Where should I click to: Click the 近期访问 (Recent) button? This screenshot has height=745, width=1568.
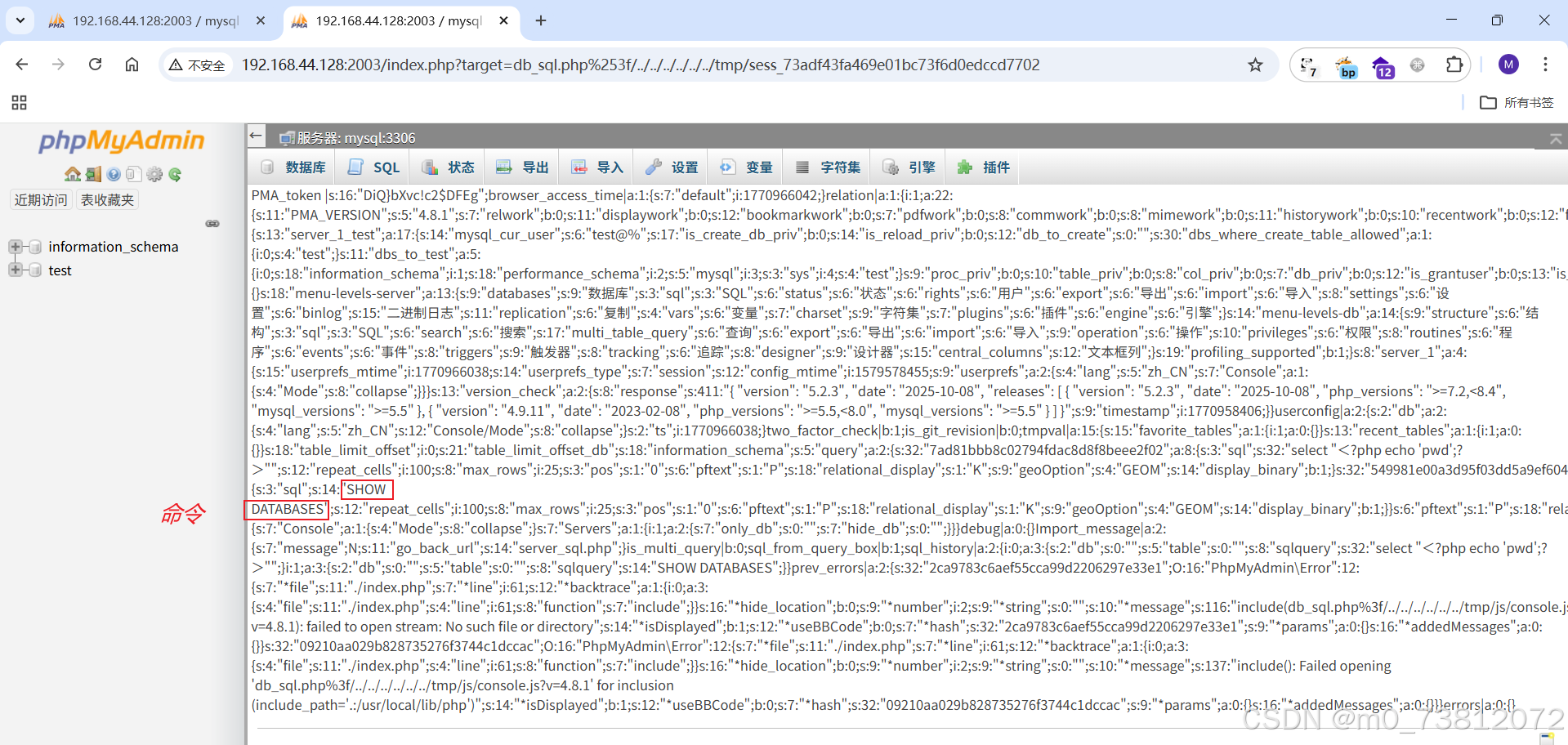tap(41, 200)
